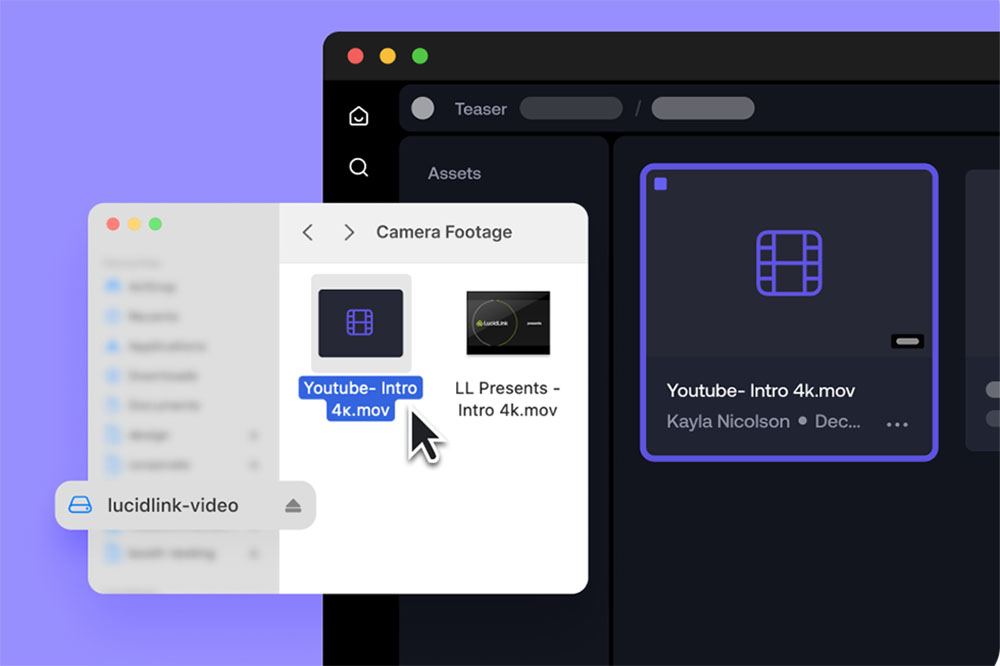The width and height of the screenshot is (1000, 666).
Task: Close the Finder window with red button
Action: [x=113, y=224]
